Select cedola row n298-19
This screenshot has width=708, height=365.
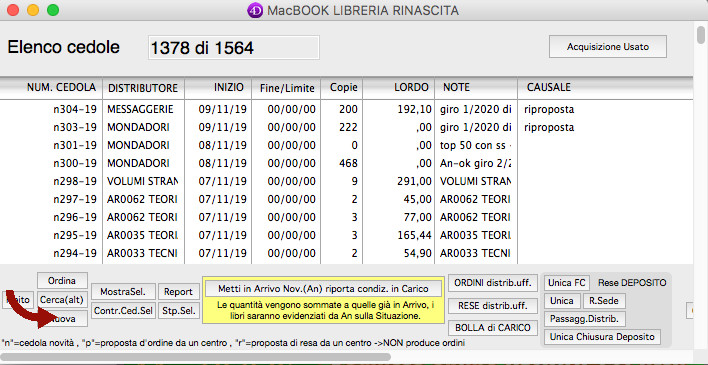[346, 181]
